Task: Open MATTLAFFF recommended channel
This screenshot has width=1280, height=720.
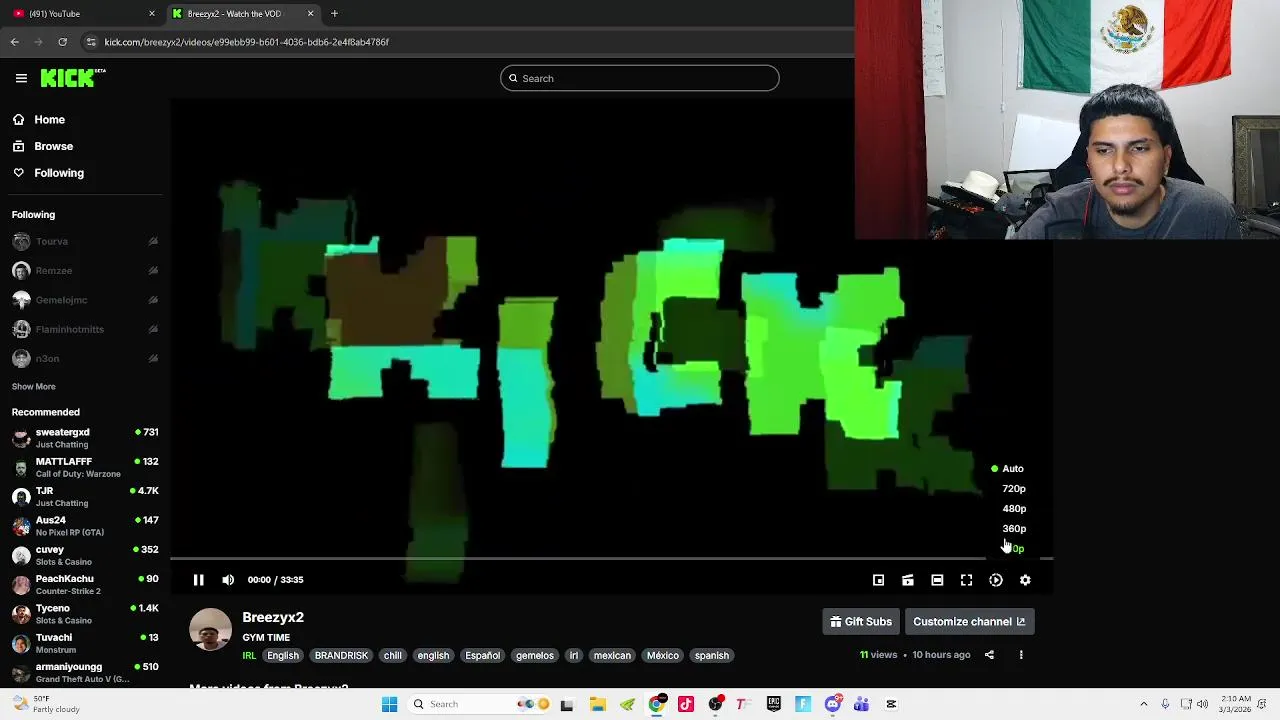Action: pos(85,467)
